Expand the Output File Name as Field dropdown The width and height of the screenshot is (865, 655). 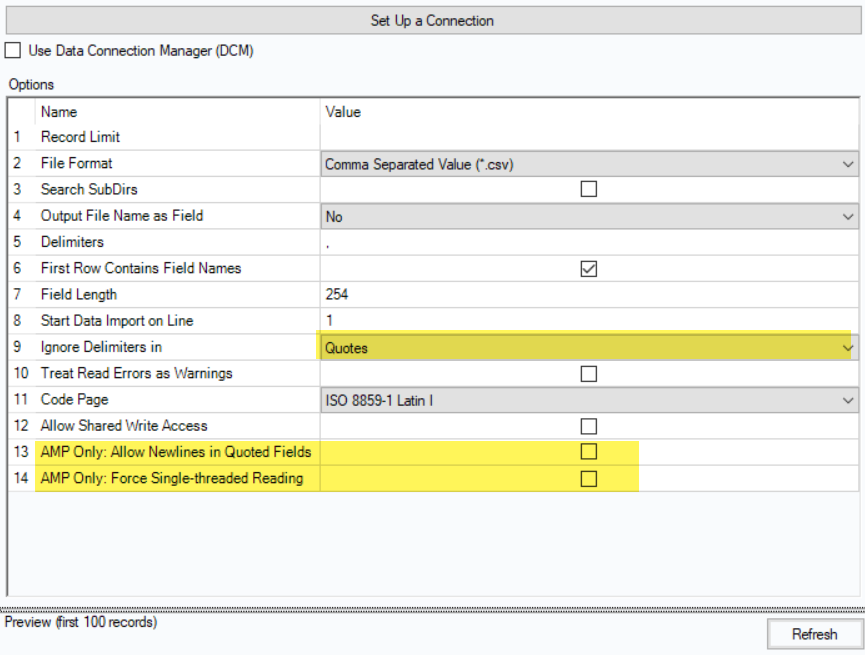pyautogui.click(x=848, y=216)
